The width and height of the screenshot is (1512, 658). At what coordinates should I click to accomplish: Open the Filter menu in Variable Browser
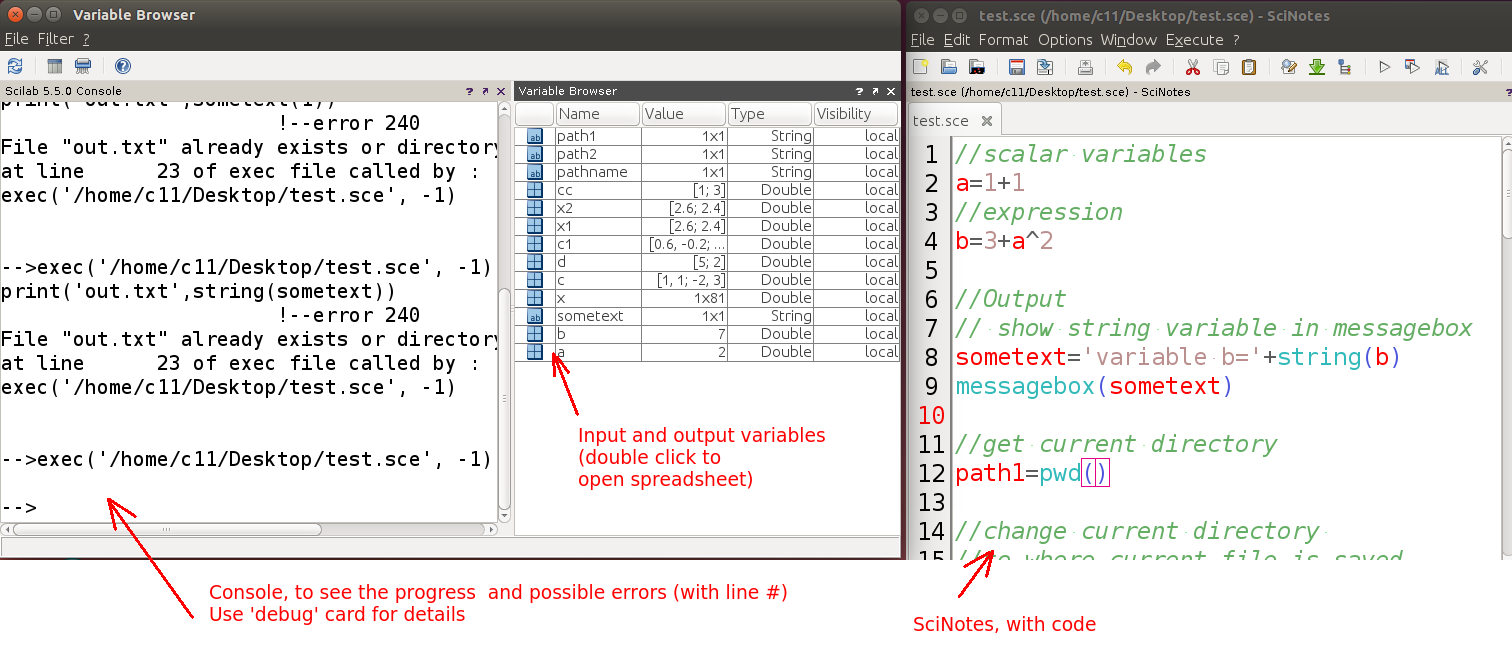(55, 39)
